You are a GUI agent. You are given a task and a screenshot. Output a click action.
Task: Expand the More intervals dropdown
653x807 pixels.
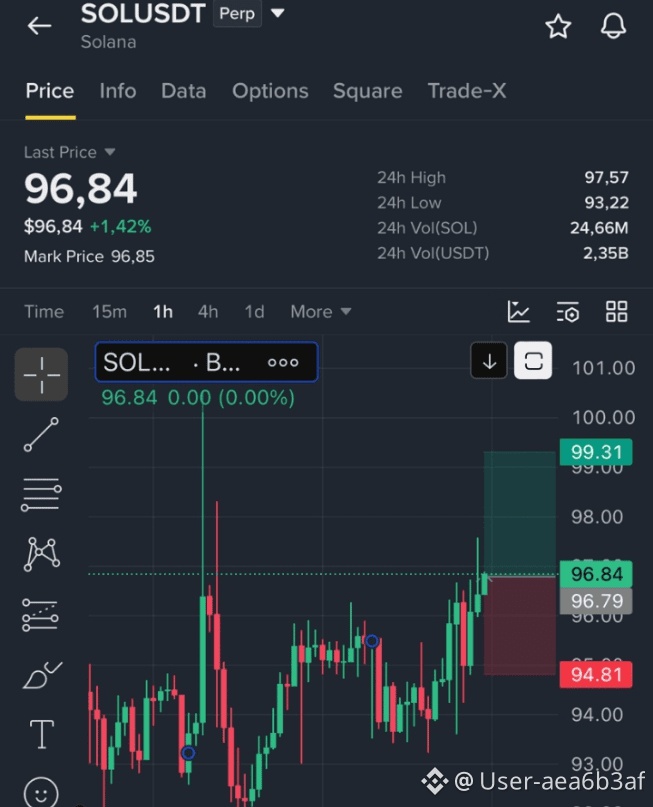click(x=321, y=312)
